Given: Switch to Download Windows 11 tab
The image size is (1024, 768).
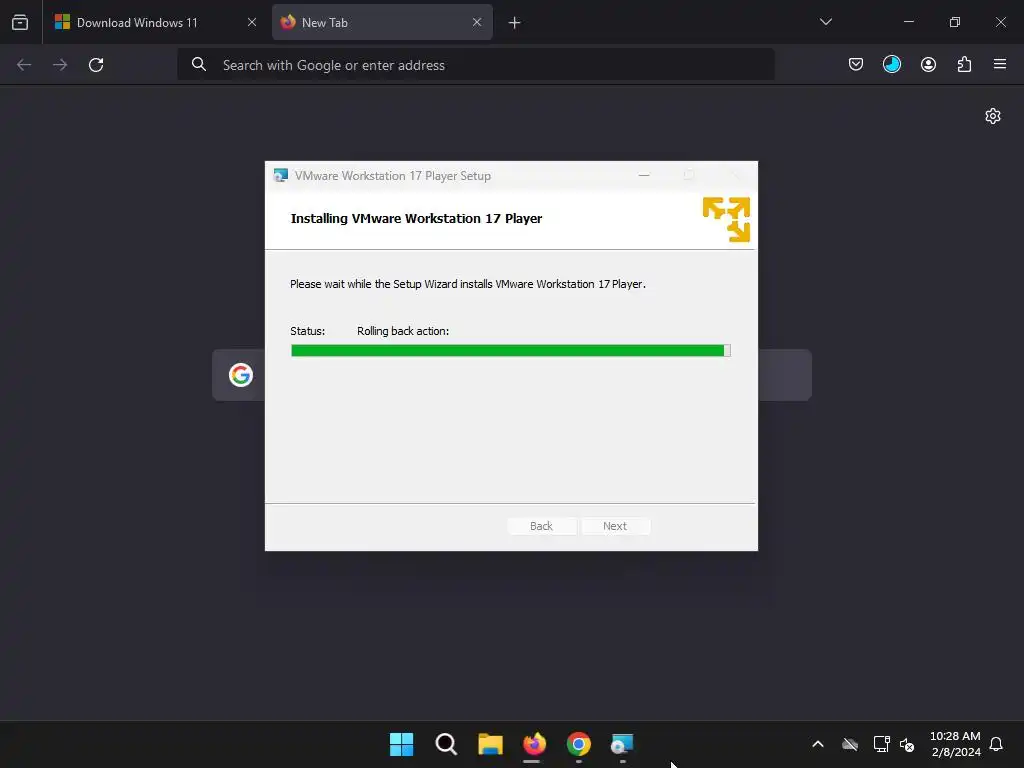Looking at the screenshot, I should 155,22.
